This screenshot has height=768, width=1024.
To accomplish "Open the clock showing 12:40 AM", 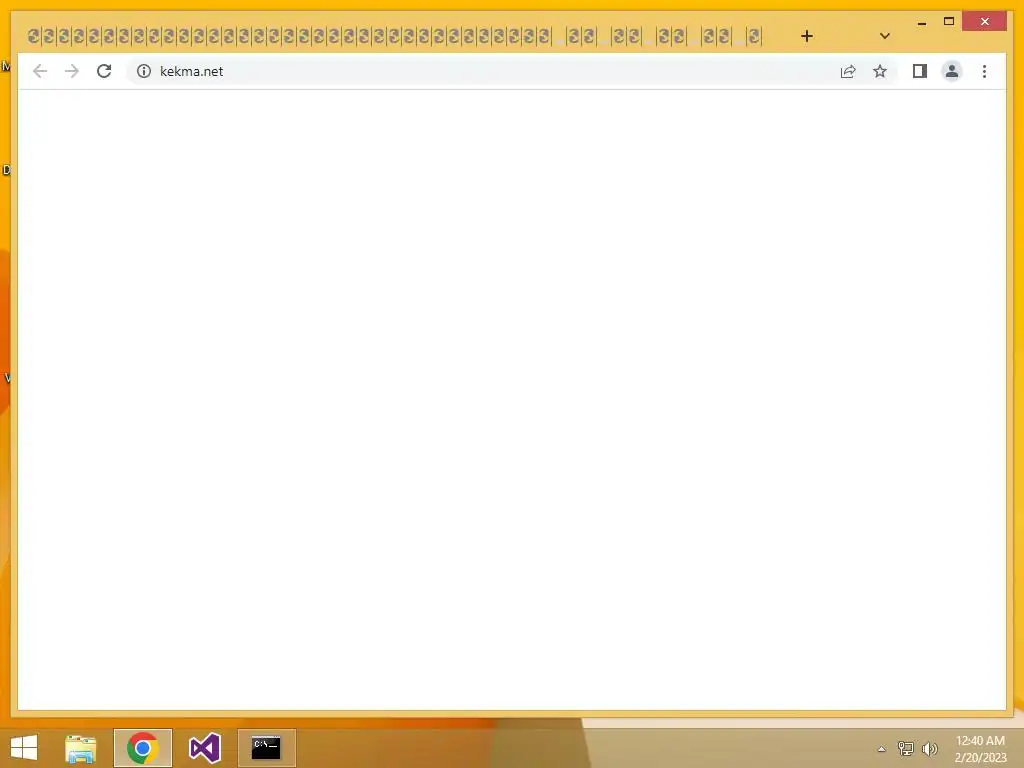I will 980,748.
